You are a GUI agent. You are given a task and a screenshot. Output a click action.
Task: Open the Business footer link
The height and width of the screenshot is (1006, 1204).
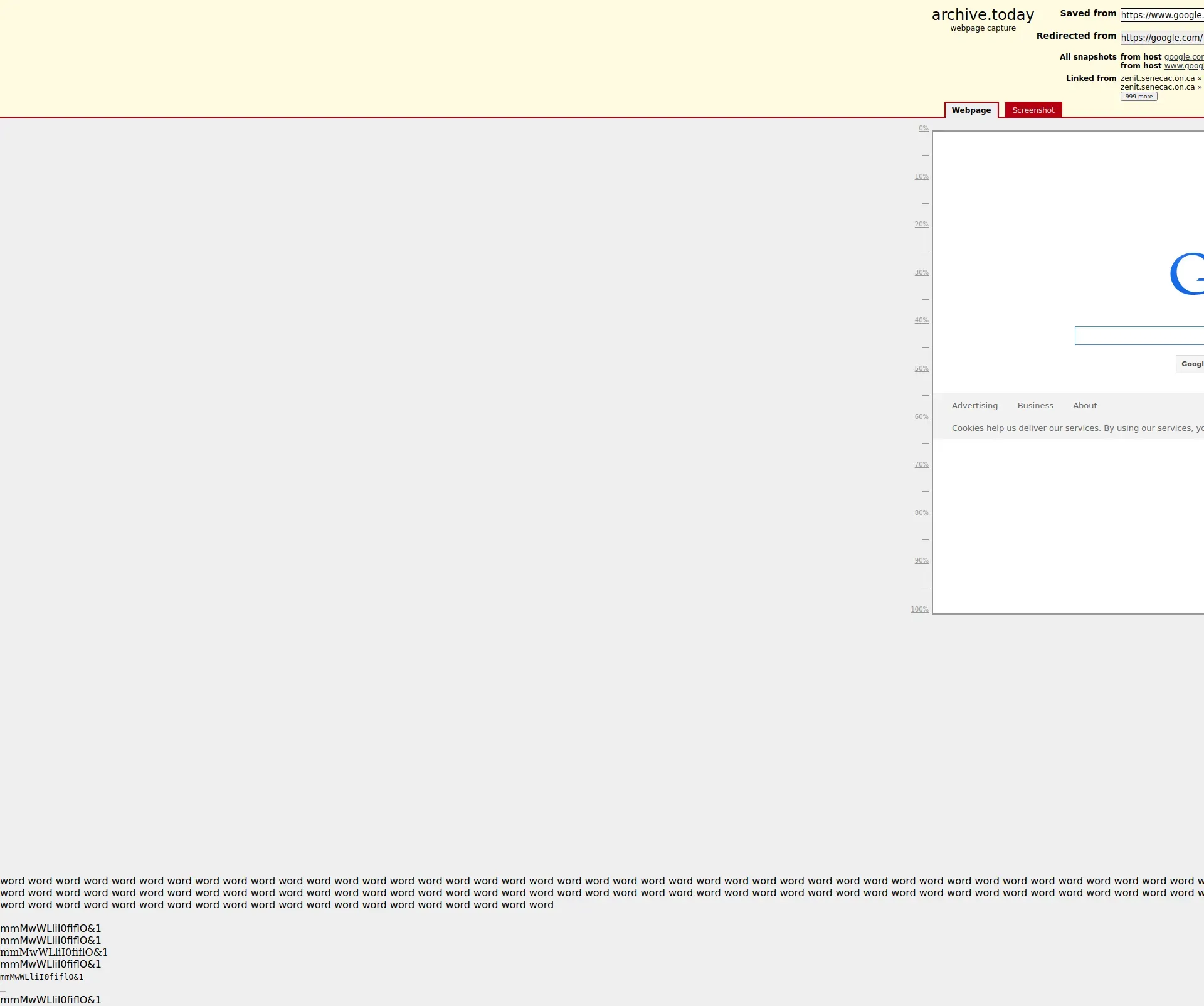tap(1035, 406)
